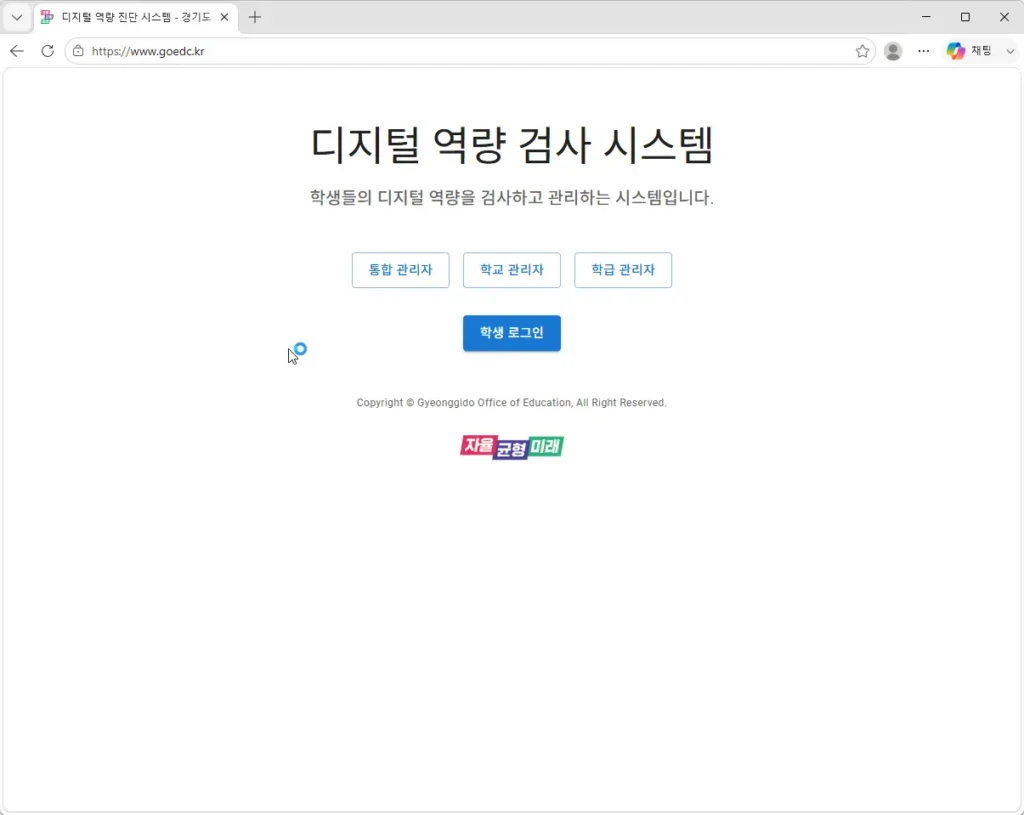Open the 통합 관리자 login

[x=400, y=270]
